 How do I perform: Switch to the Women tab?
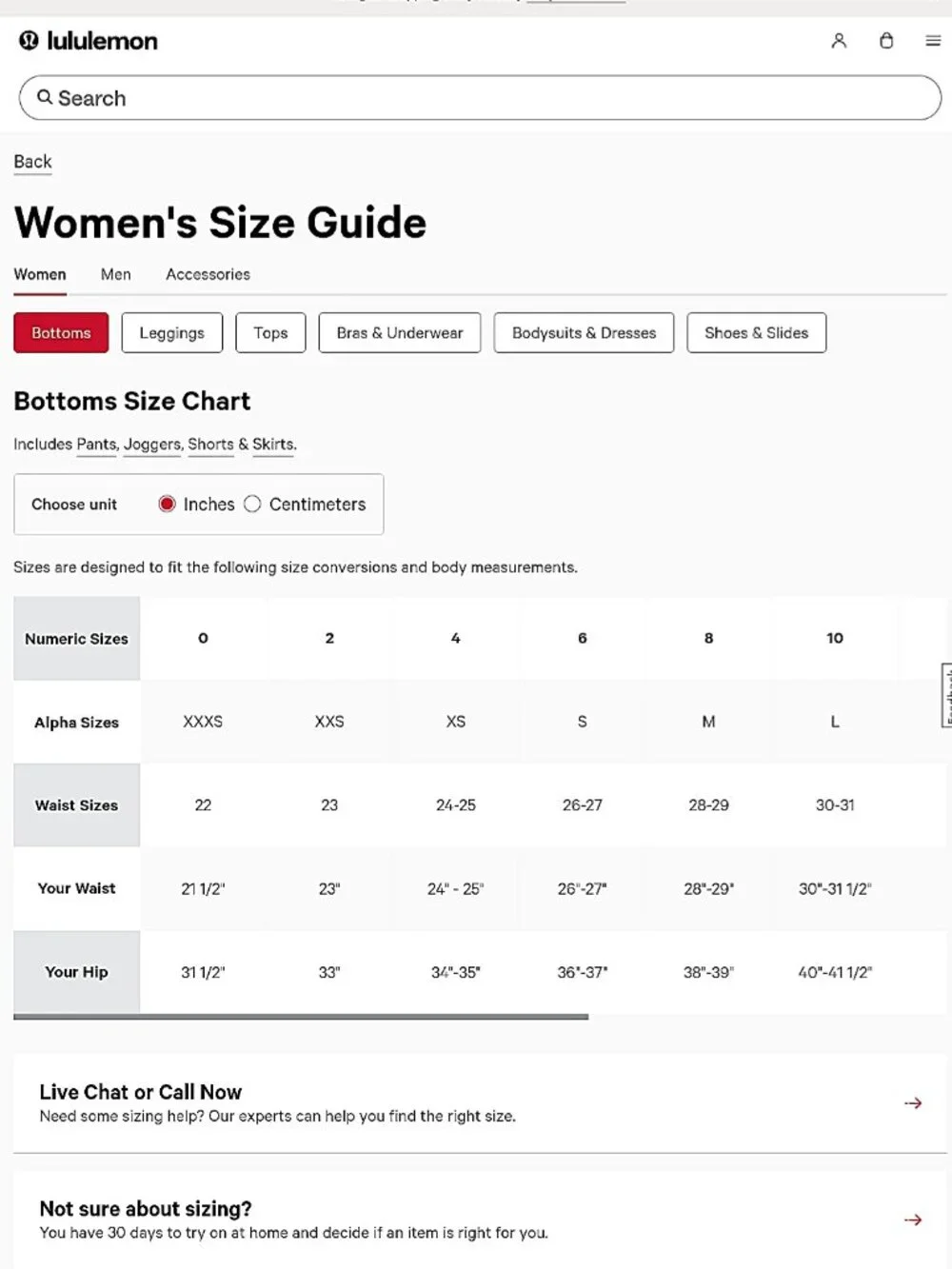(x=40, y=274)
